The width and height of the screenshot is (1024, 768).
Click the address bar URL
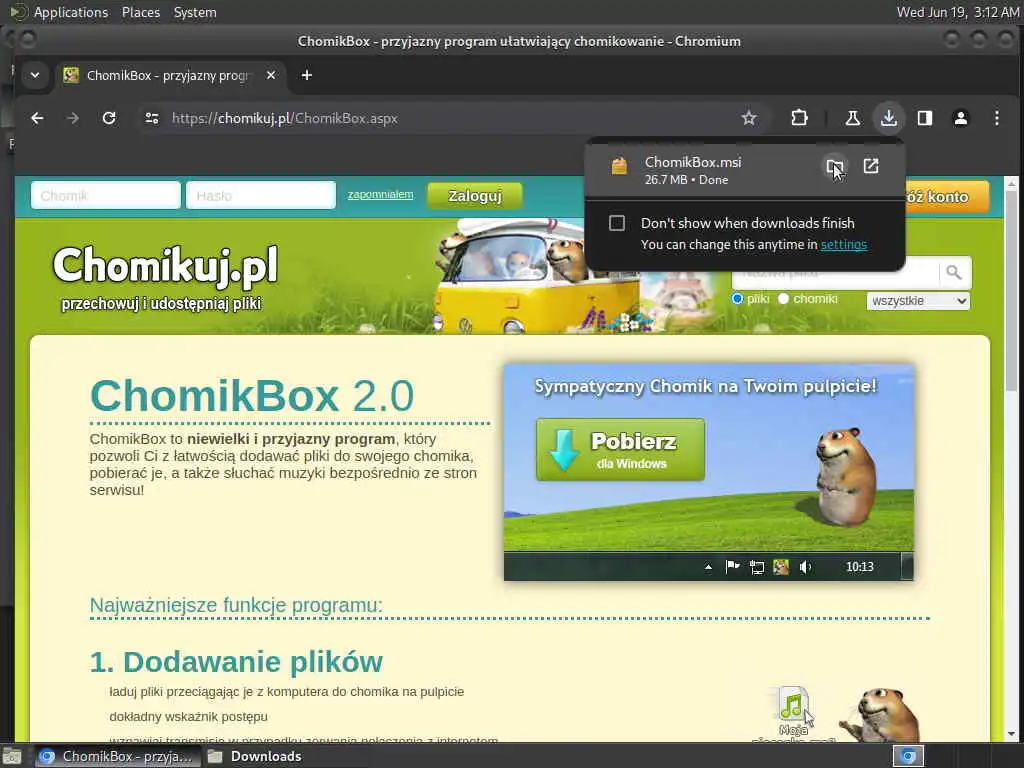click(x=285, y=118)
